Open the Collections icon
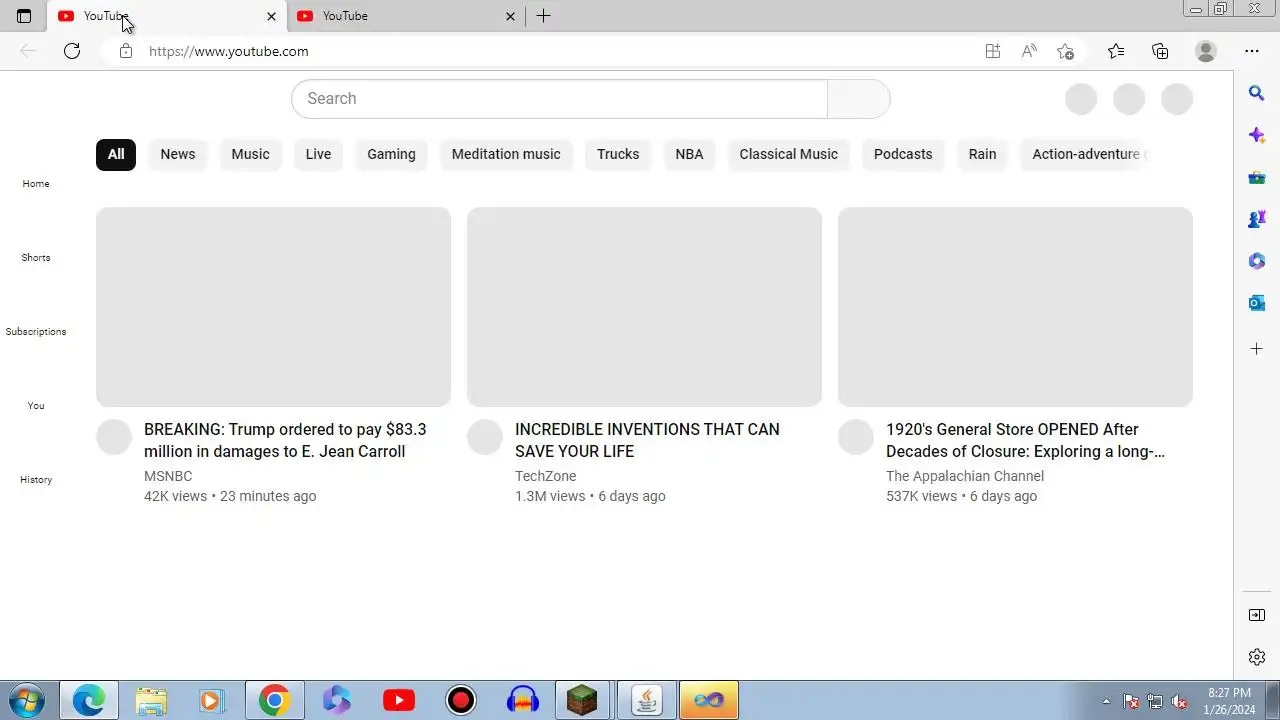1280x720 pixels. coord(1160,51)
